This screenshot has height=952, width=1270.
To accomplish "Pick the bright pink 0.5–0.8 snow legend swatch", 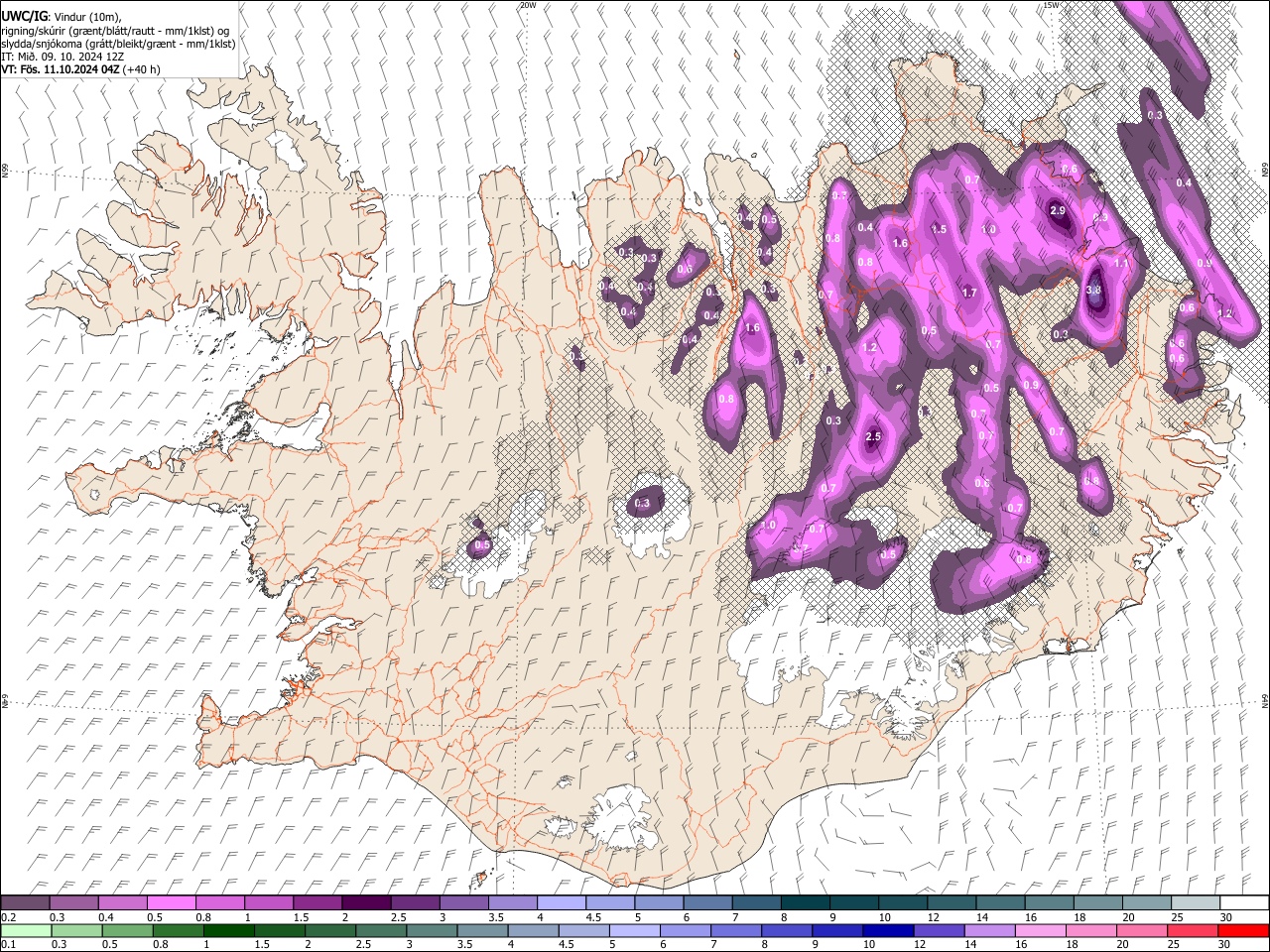I will 171,903.
